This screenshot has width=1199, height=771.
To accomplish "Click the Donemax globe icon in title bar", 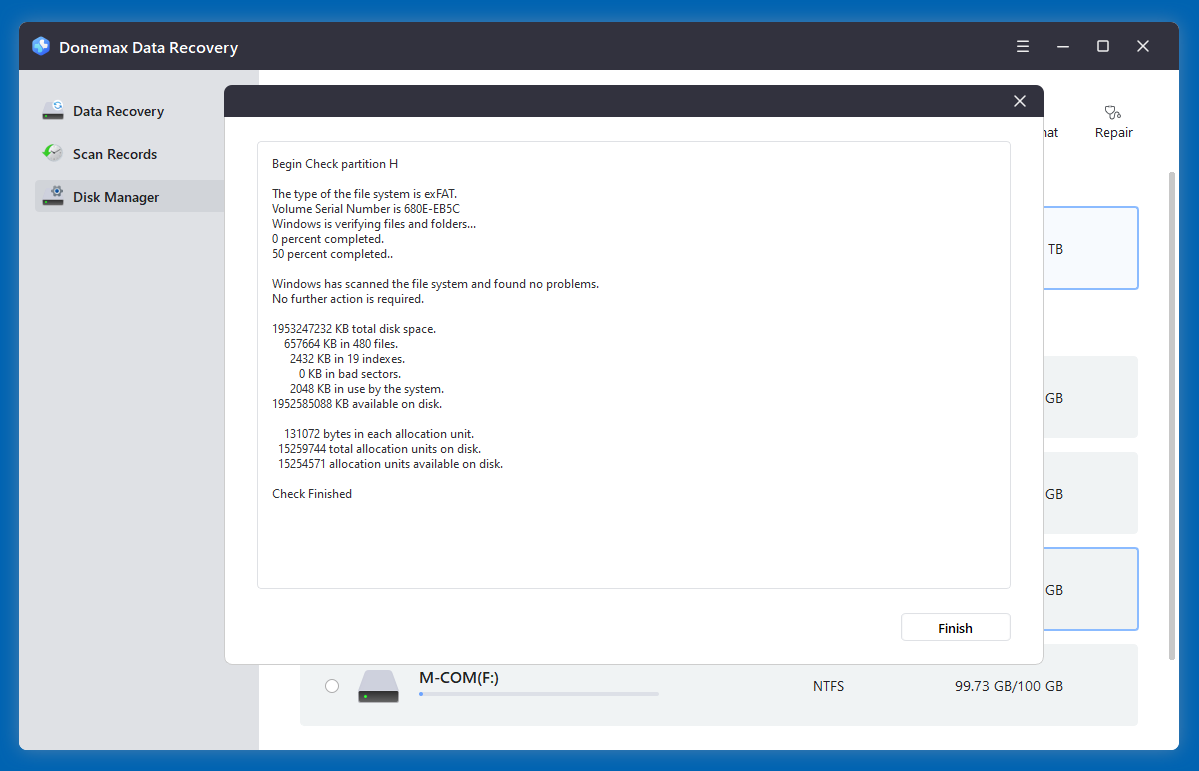I will [41, 46].
